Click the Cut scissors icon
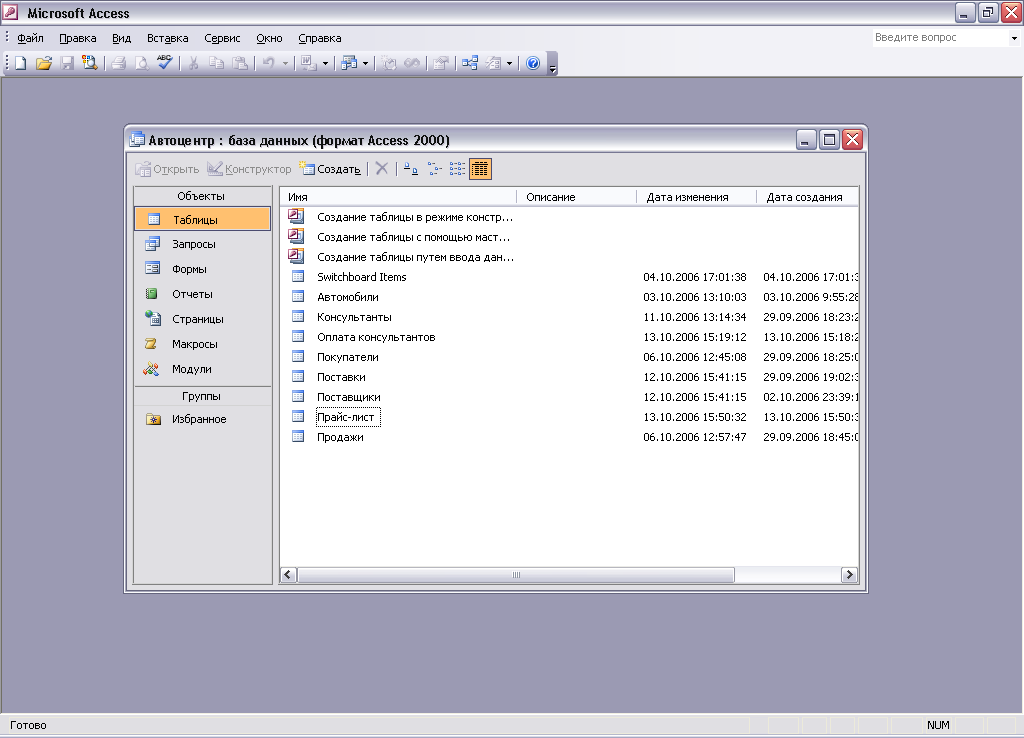The height and width of the screenshot is (738, 1024). (x=193, y=63)
